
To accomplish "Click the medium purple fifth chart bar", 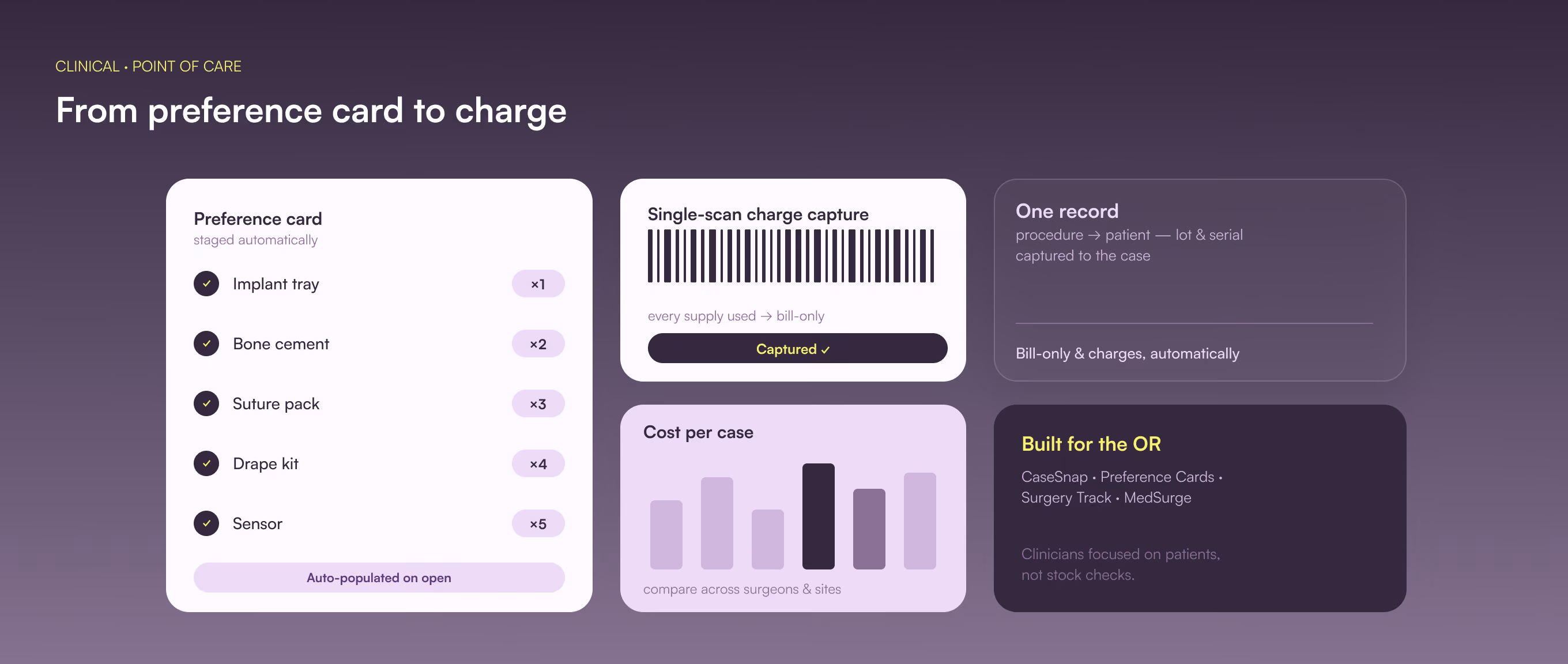I will (x=869, y=529).
